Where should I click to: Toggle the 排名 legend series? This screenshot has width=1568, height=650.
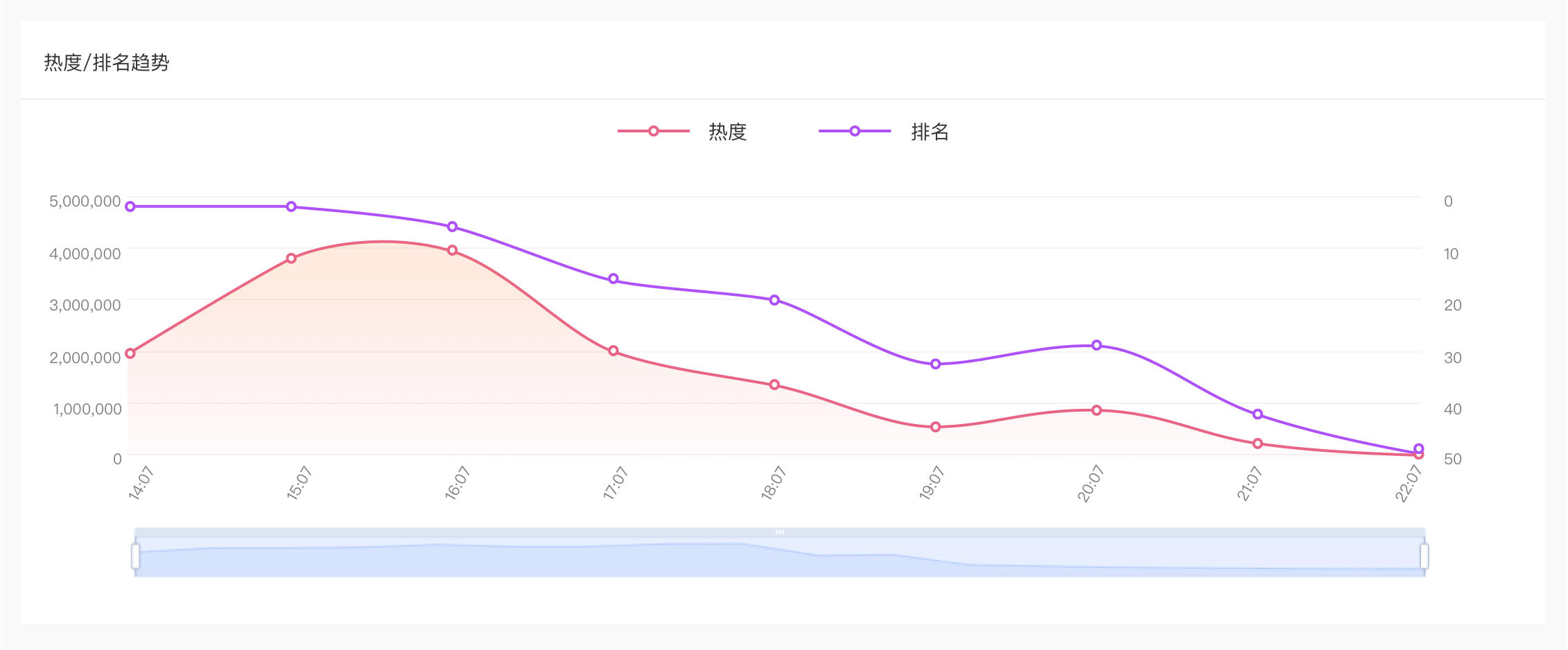(x=885, y=132)
